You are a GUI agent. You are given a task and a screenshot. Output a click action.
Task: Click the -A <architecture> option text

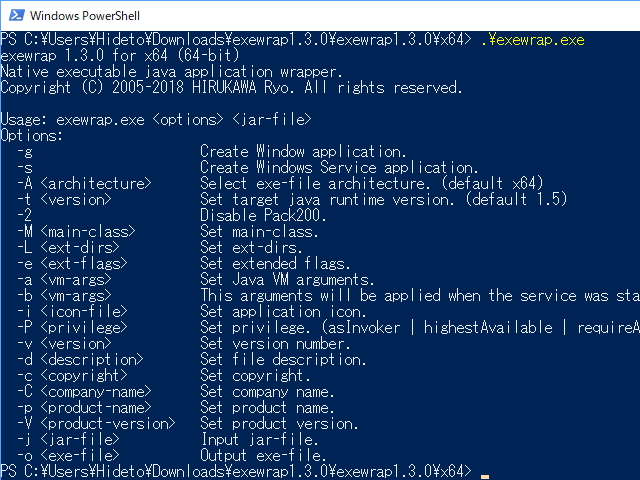pos(84,183)
